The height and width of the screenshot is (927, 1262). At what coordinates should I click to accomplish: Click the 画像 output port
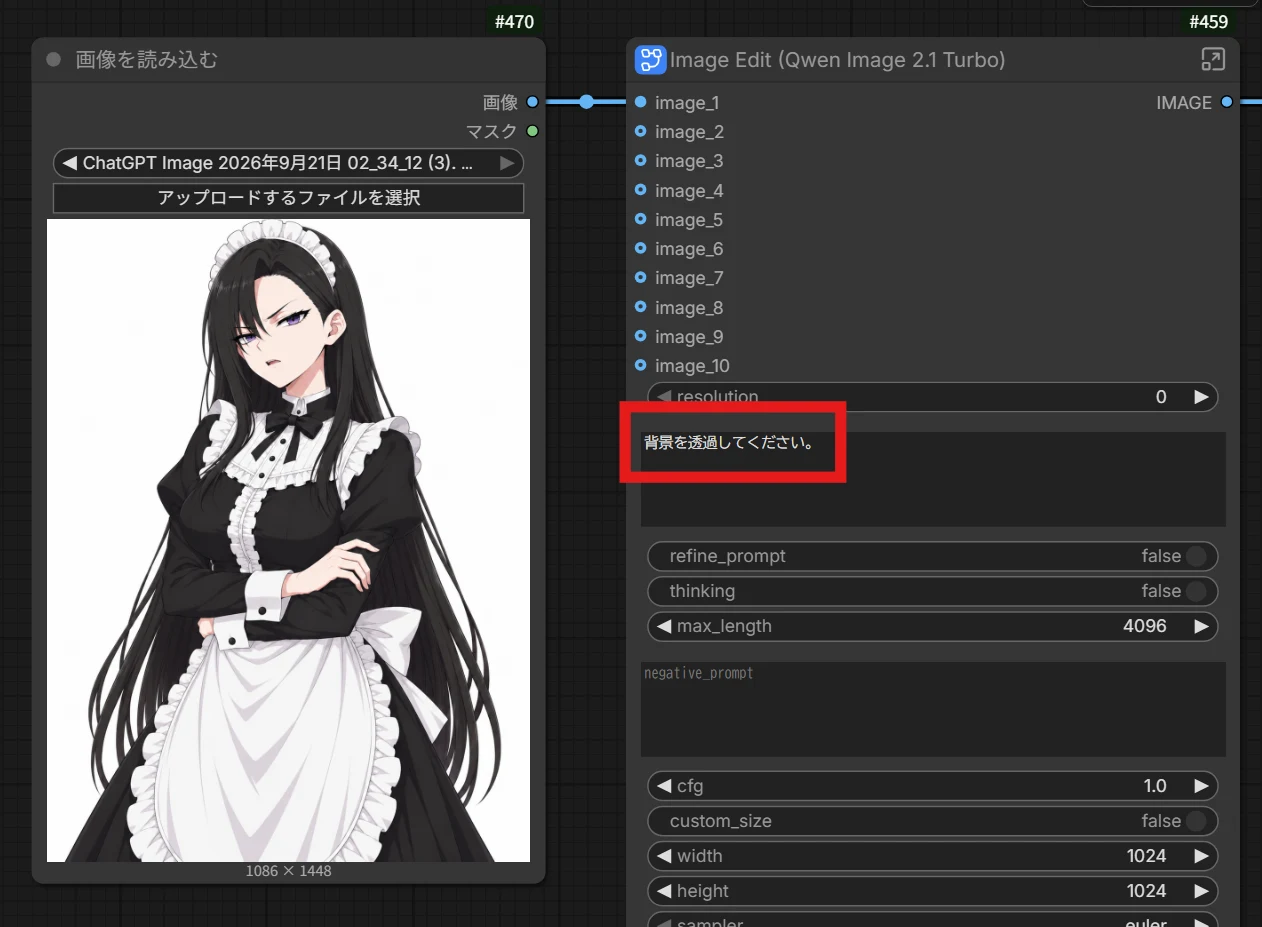pyautogui.click(x=532, y=102)
